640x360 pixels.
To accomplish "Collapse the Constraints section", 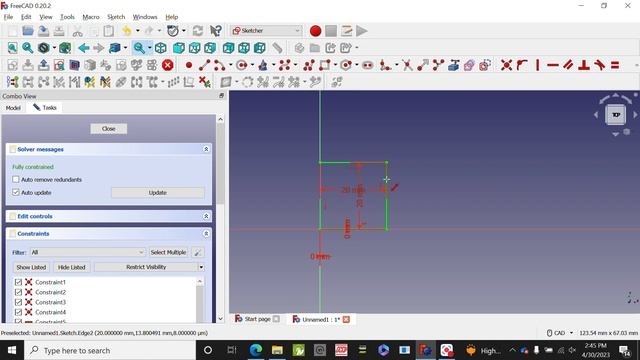I will point(206,234).
